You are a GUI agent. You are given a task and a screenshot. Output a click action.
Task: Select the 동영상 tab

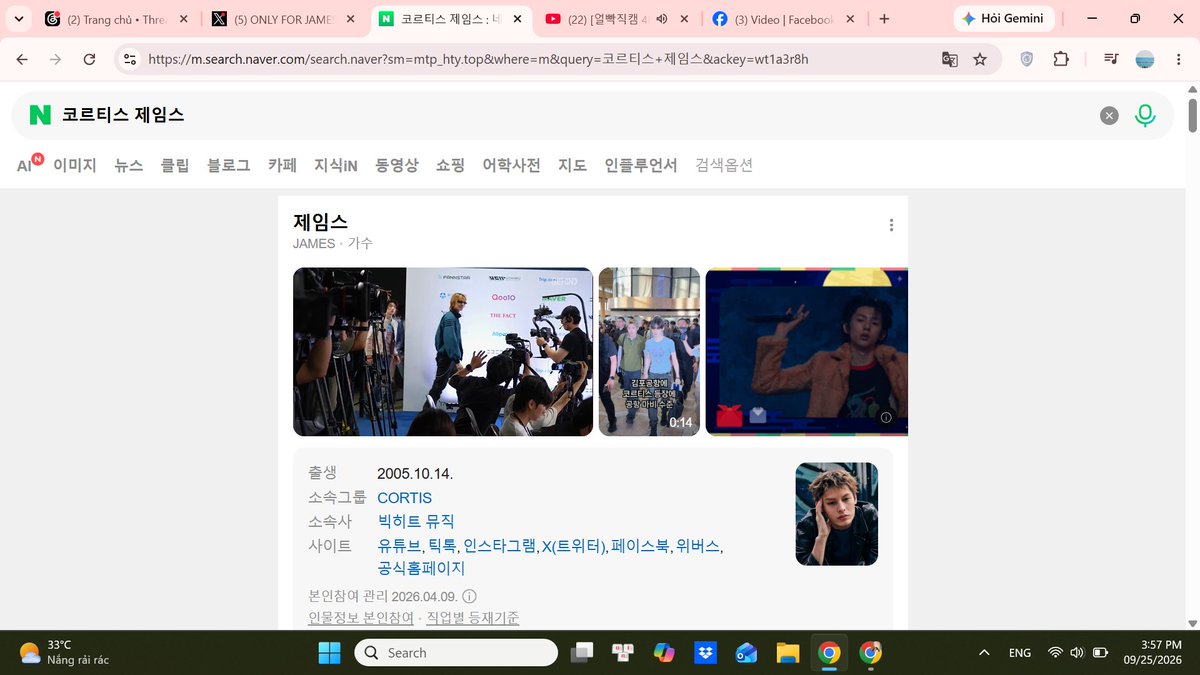[397, 165]
